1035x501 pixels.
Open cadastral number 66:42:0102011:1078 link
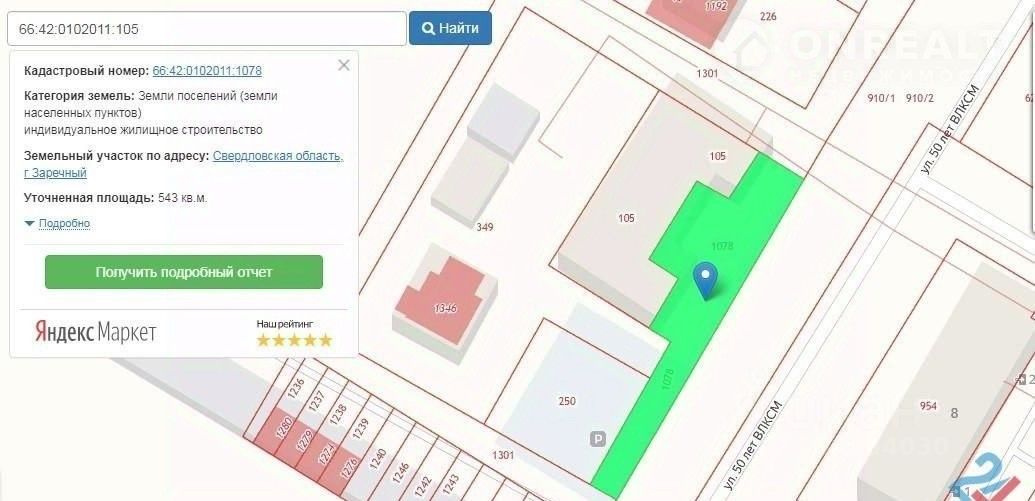pyautogui.click(x=207, y=71)
